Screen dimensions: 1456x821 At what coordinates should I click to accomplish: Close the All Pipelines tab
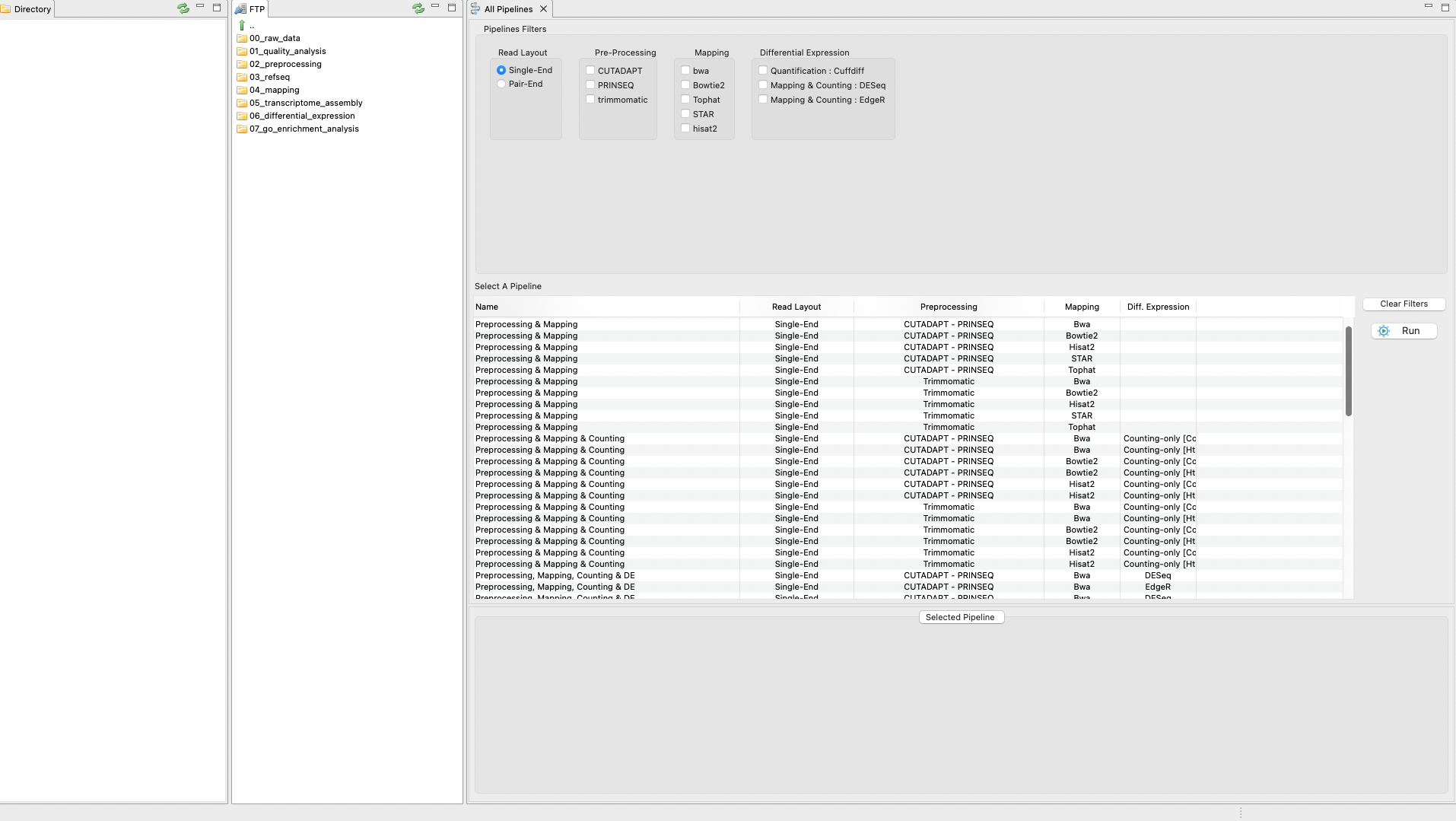point(543,9)
